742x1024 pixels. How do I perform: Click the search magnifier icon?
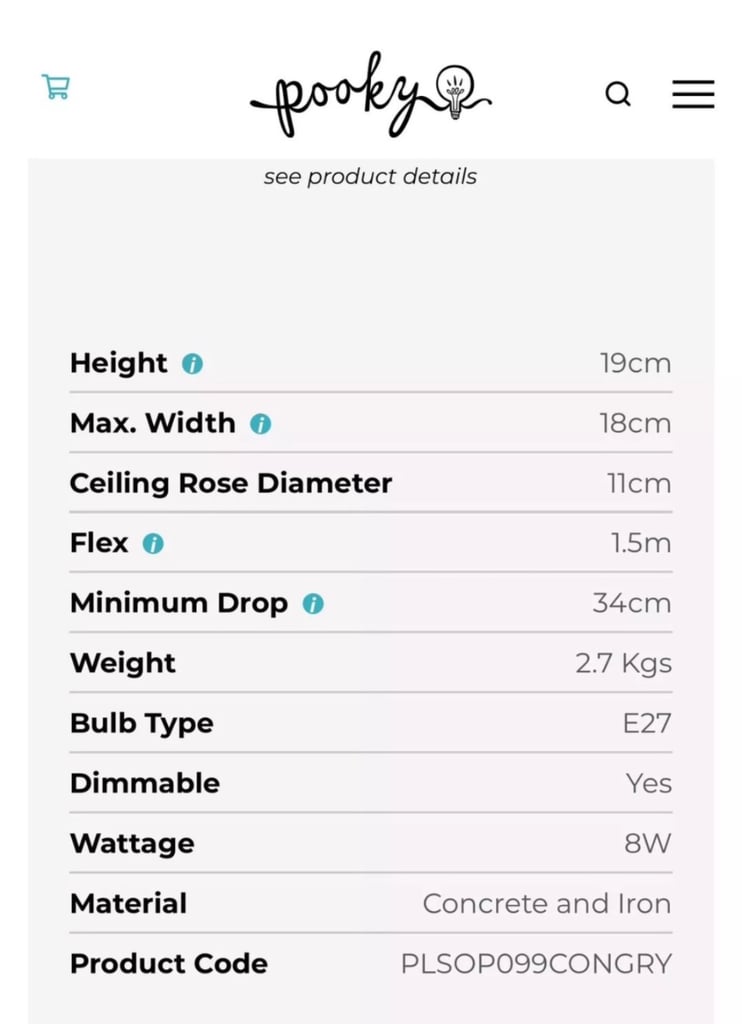coord(618,94)
